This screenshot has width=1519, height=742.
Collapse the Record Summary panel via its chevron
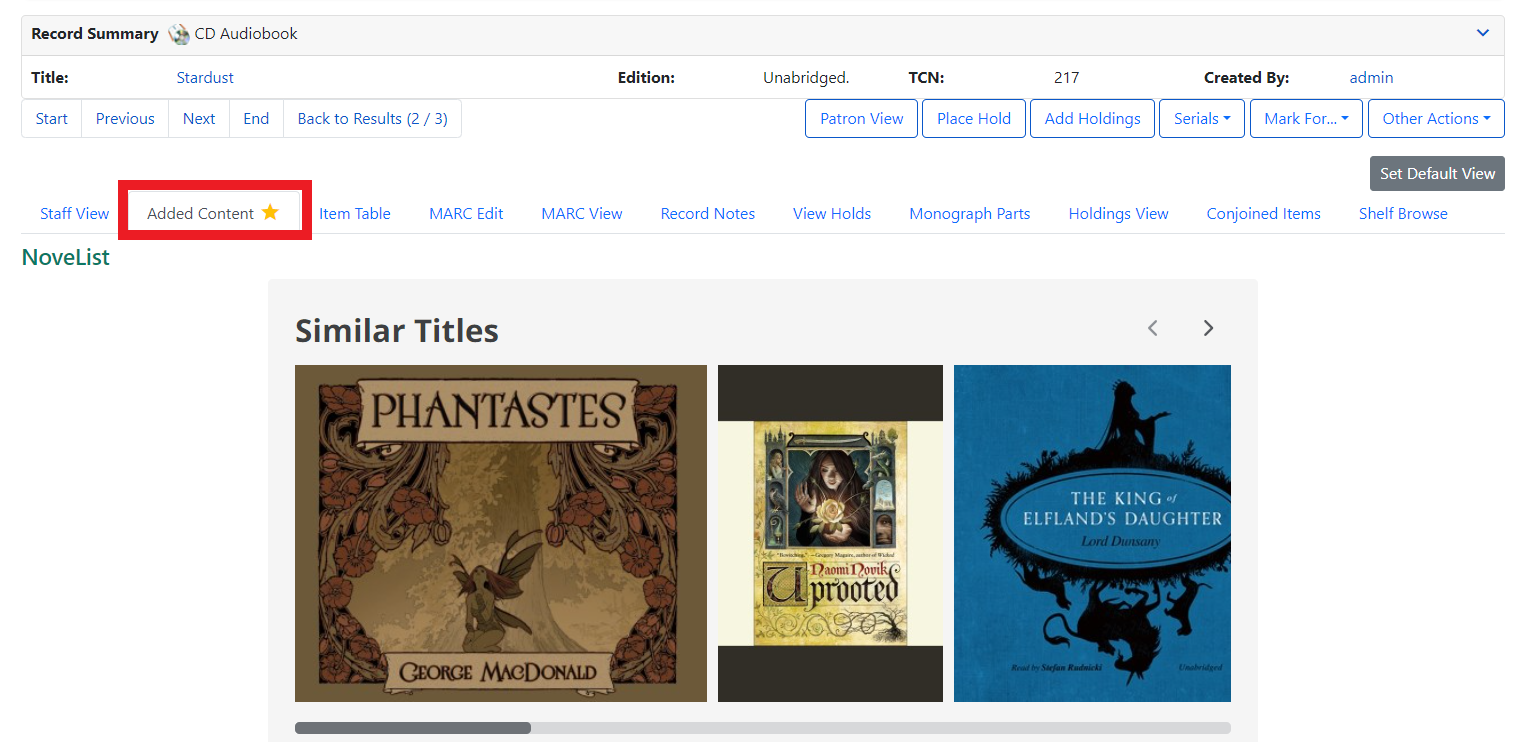[1482, 33]
